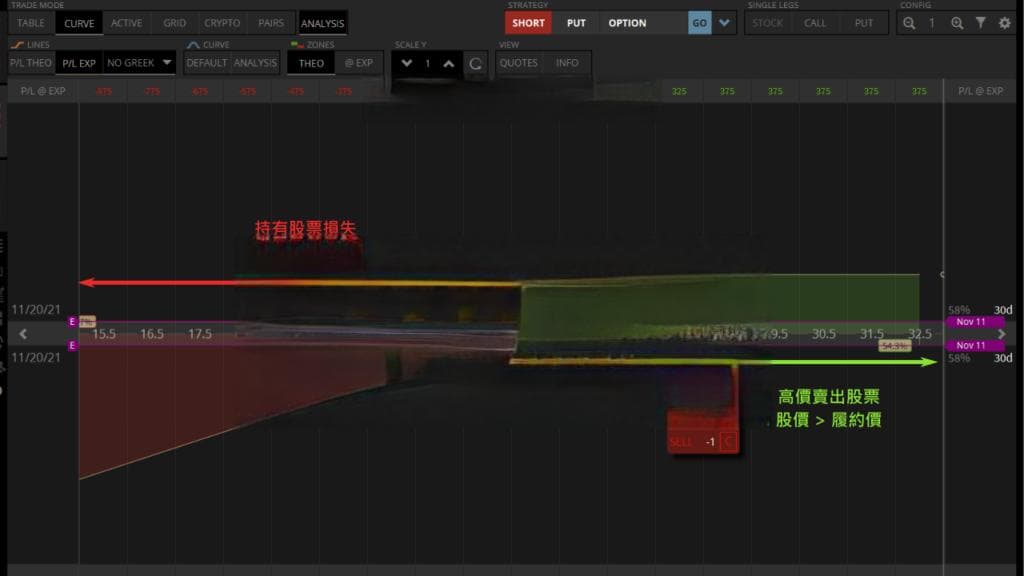Toggle the ANALYSIS mode button
1024x576 pixels.
[x=323, y=23]
